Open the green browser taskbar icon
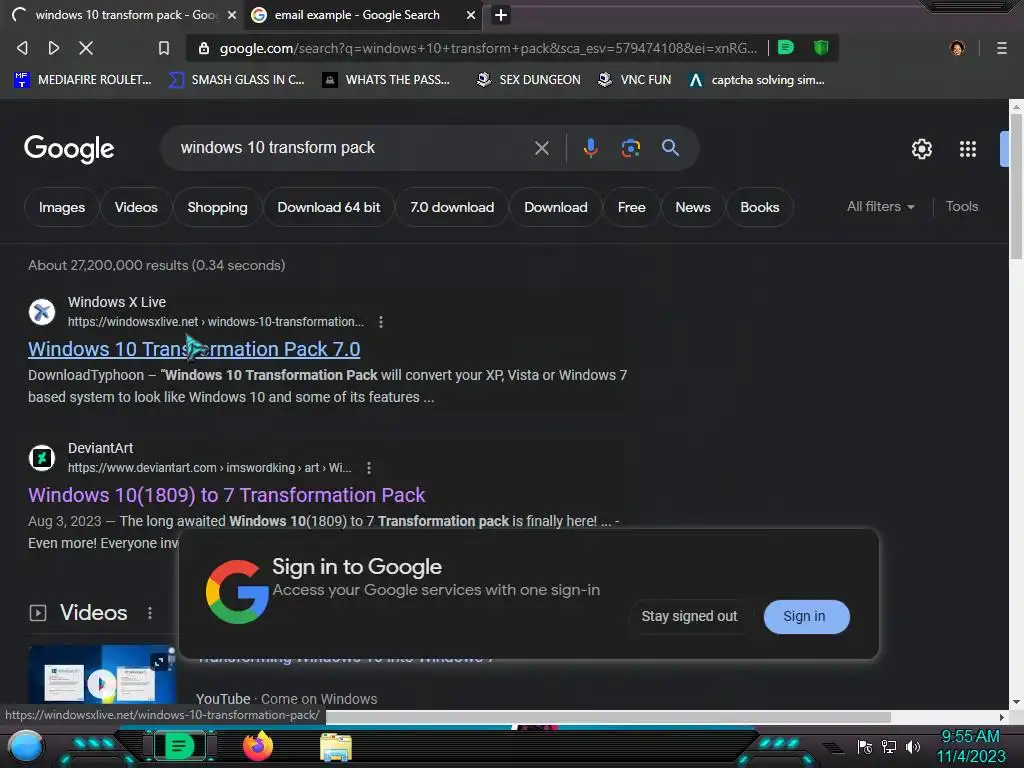 click(180, 746)
